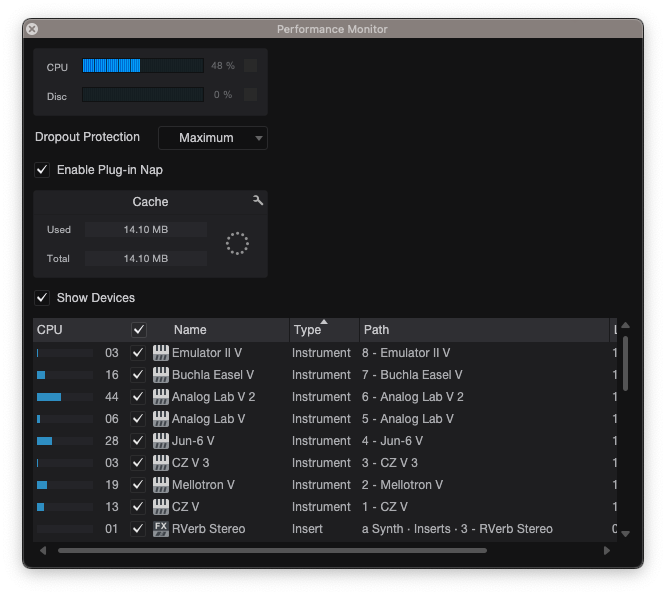Click Emulator II V instrument keyboard icon
Viewport: 666px width, 595px height.
coord(161,353)
